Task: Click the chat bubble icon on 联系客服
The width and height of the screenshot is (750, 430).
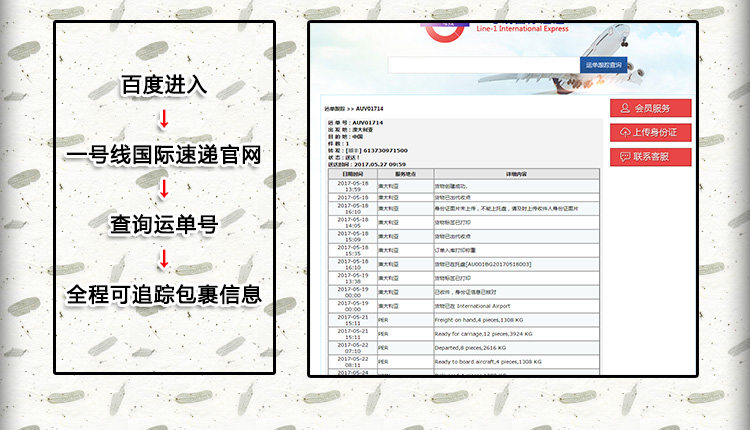Action: pyautogui.click(x=625, y=157)
